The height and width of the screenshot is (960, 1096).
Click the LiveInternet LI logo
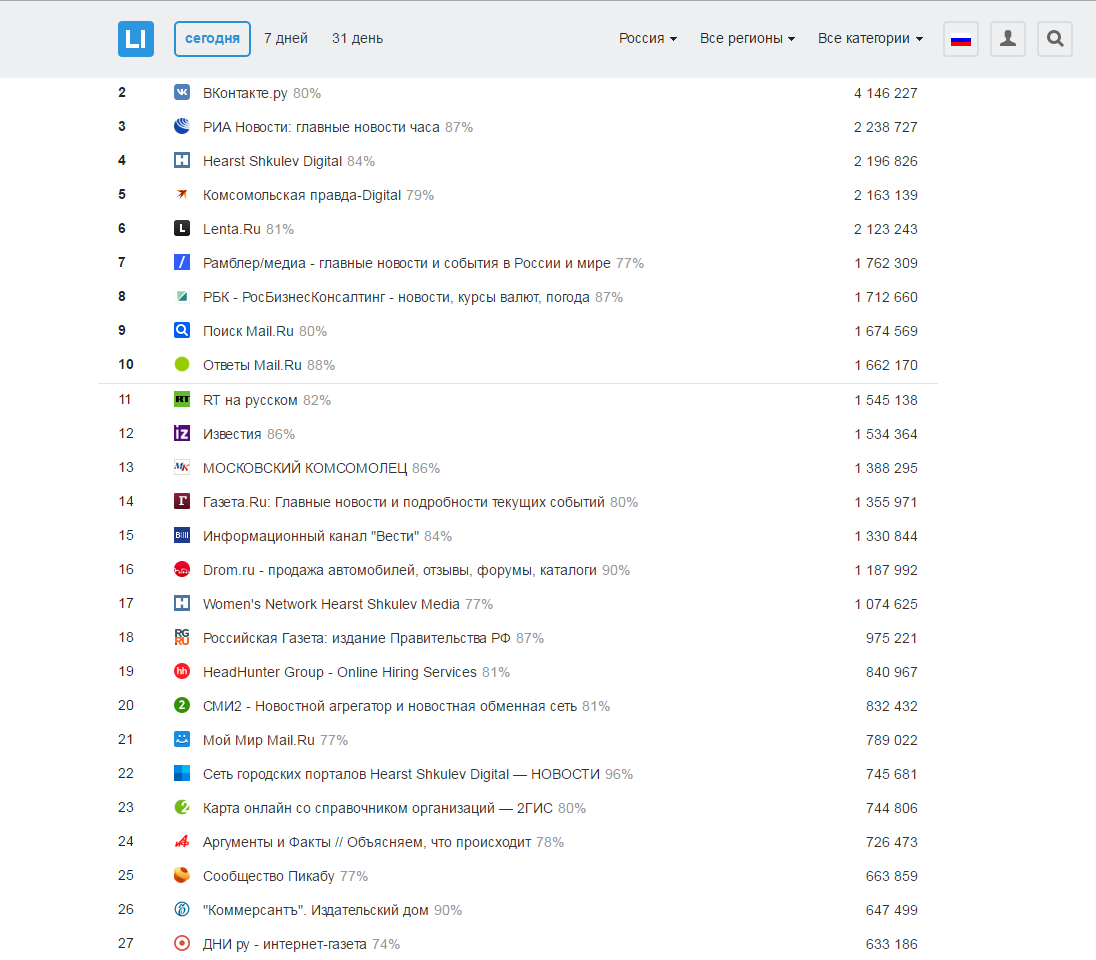136,39
